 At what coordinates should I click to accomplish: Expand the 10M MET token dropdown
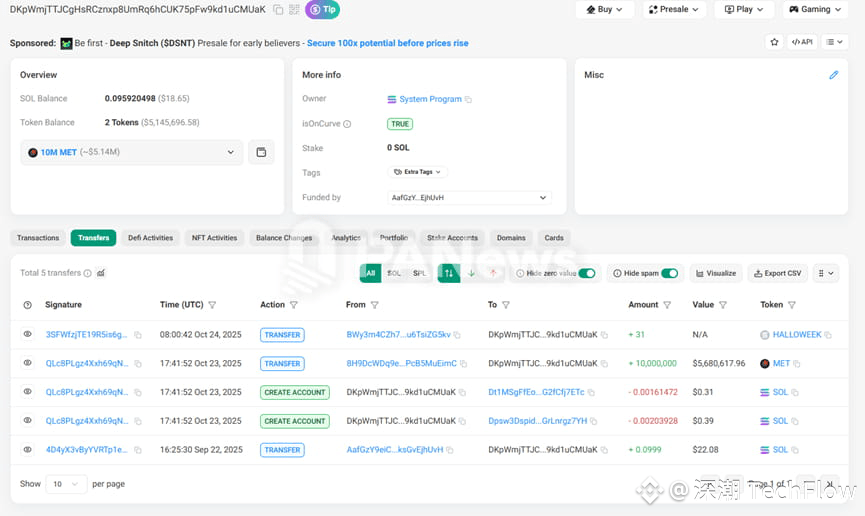point(132,152)
